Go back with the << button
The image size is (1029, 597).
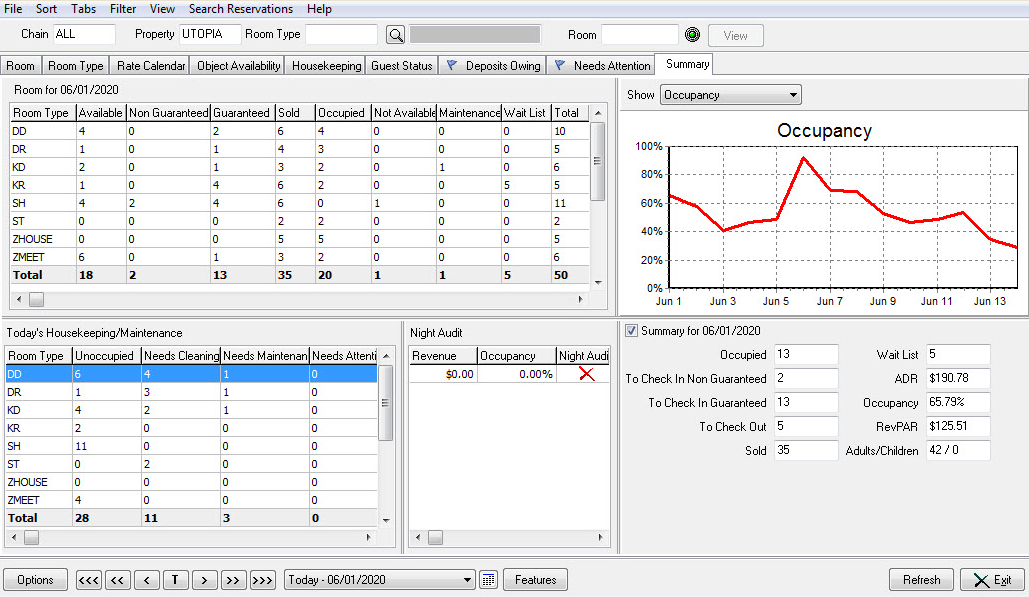(117, 580)
